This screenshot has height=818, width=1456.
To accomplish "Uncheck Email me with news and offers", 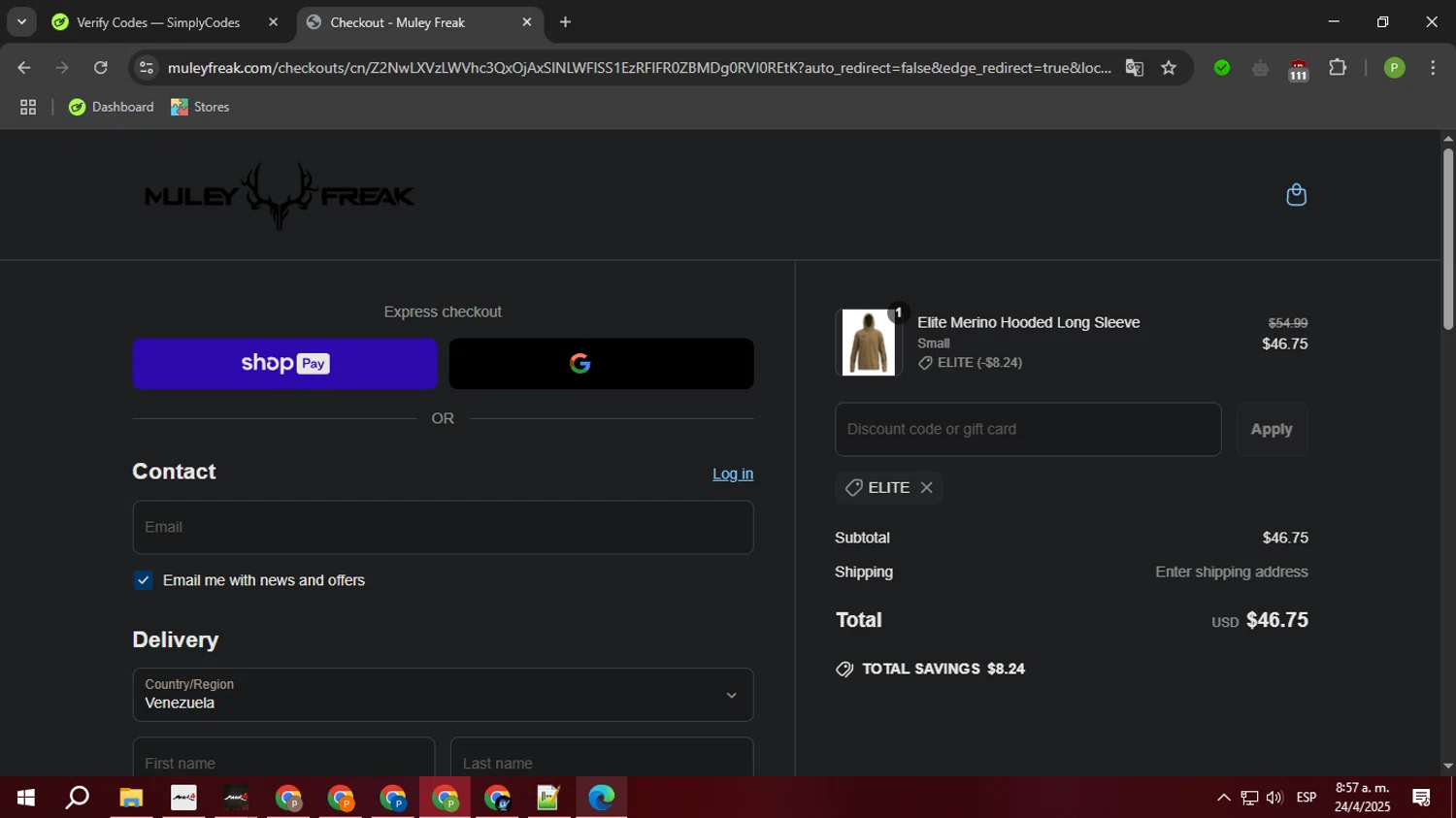I will (x=144, y=580).
